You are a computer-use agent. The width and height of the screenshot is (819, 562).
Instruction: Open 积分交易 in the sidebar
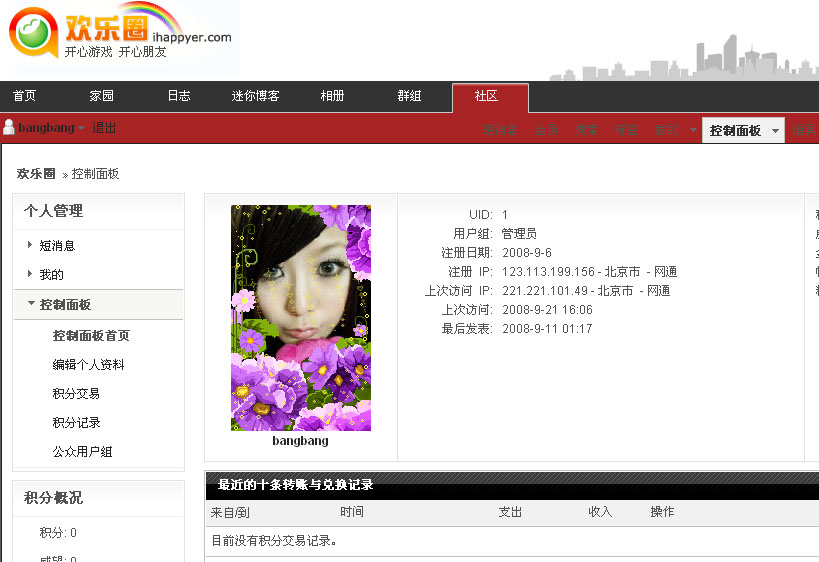tap(76, 394)
